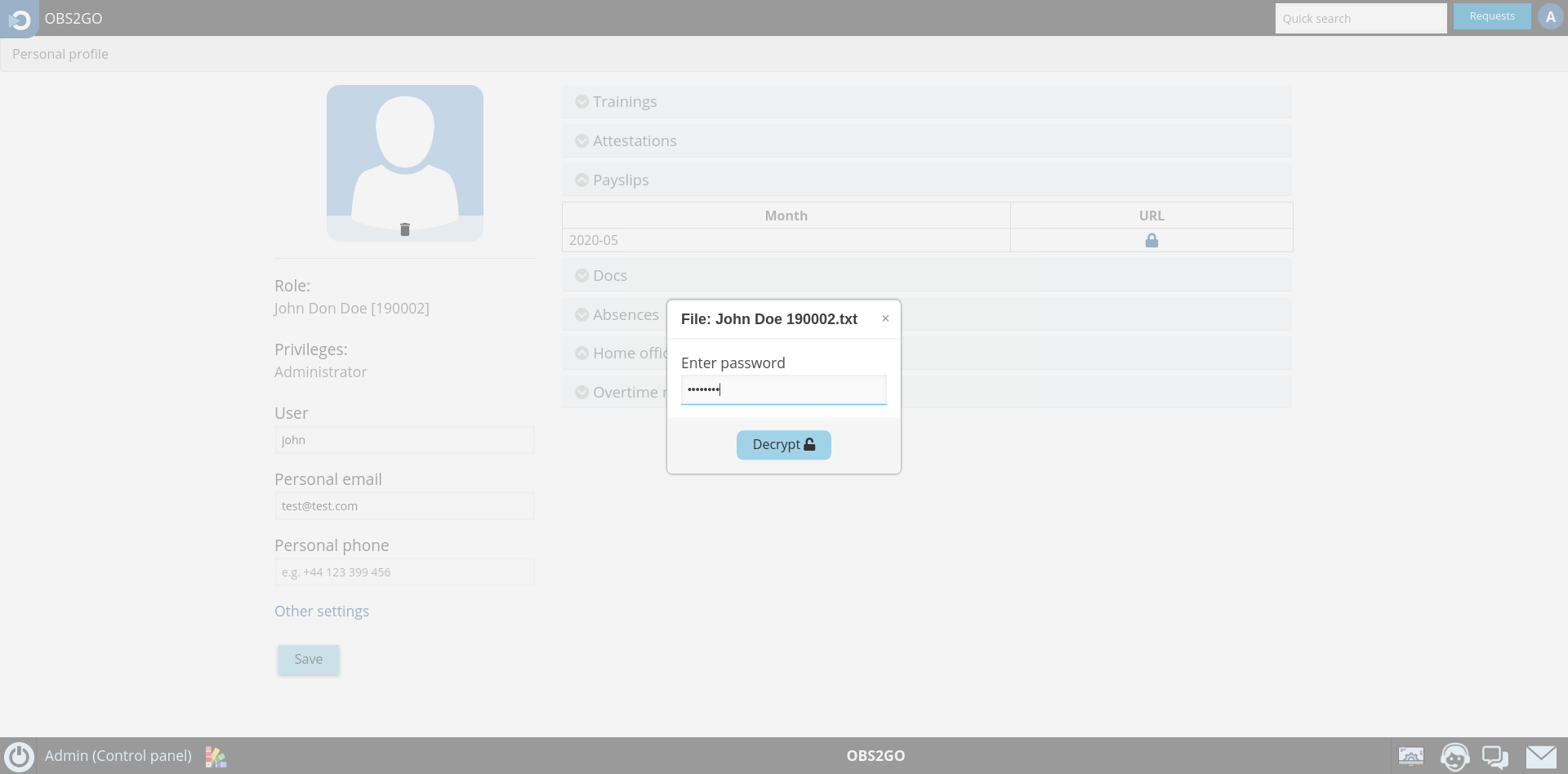Viewport: 1568px width, 774px height.
Task: Open the mail envelope icon
Action: [x=1541, y=757]
